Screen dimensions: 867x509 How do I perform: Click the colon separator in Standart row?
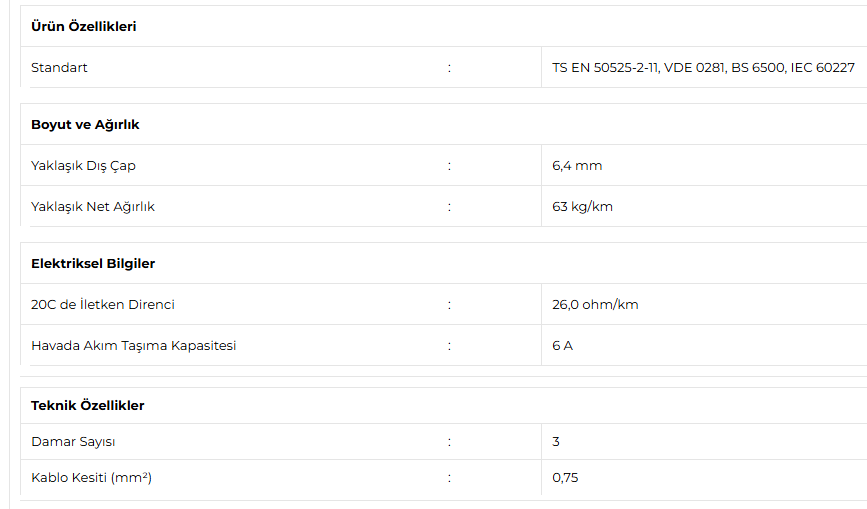449,68
